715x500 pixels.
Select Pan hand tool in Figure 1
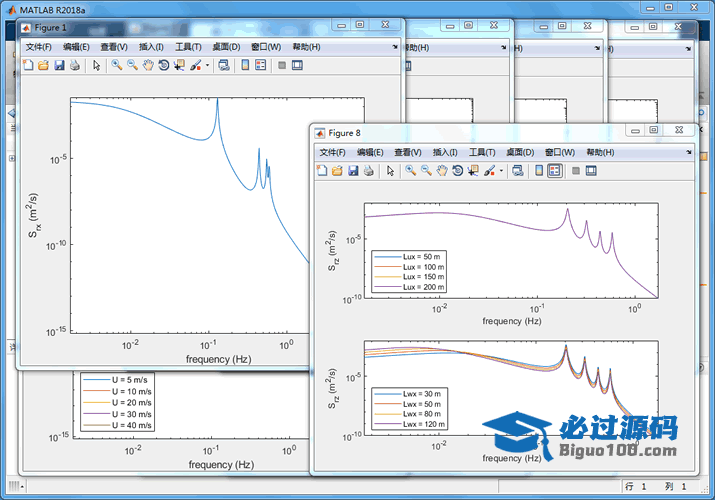148,65
